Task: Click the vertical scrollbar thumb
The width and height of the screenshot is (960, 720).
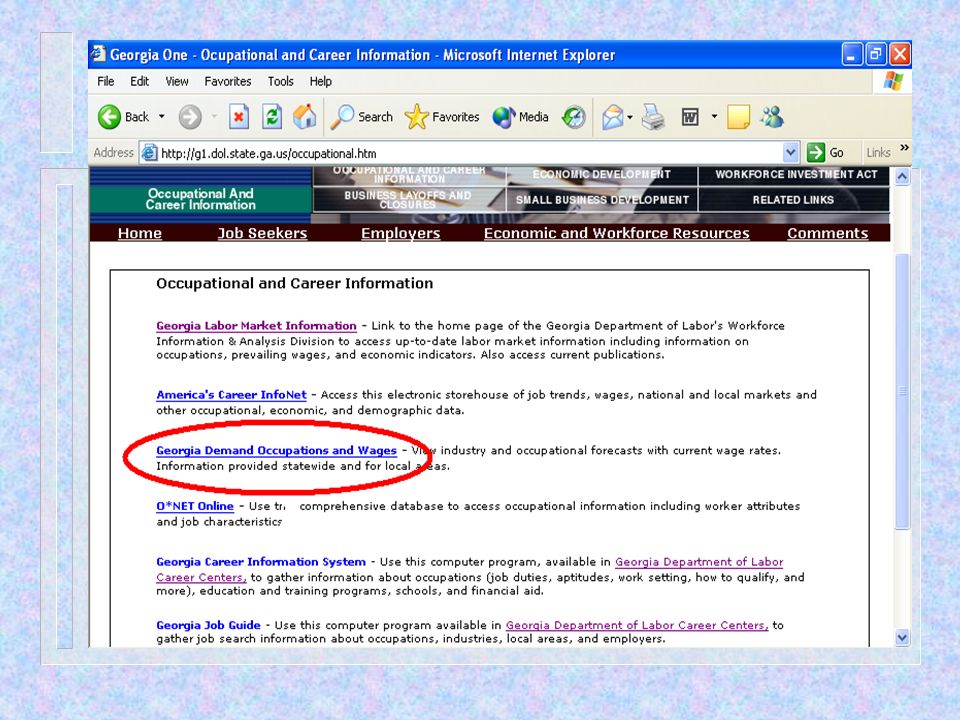Action: (x=902, y=391)
